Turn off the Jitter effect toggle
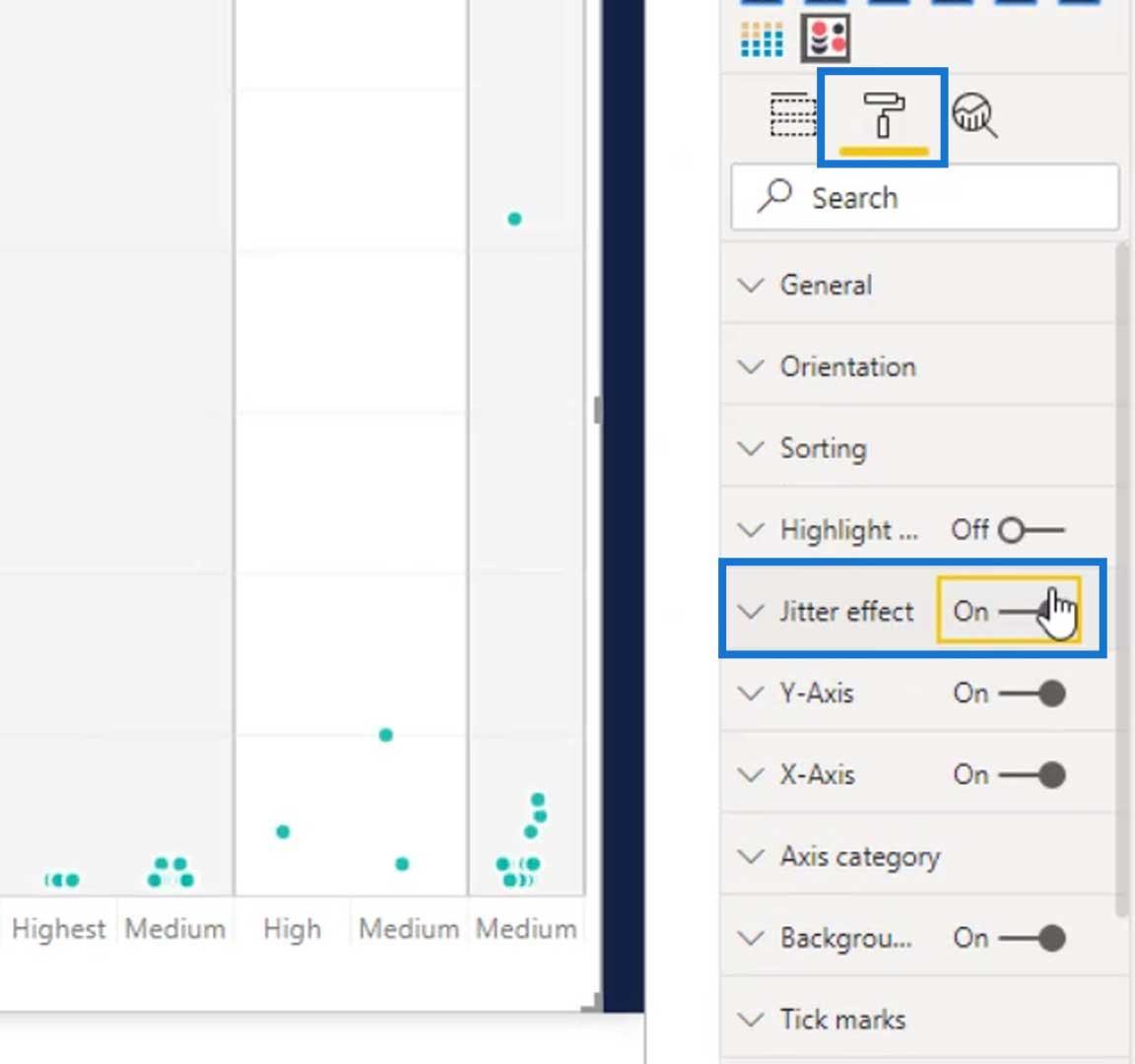This screenshot has height=1064, width=1135. 1031,612
